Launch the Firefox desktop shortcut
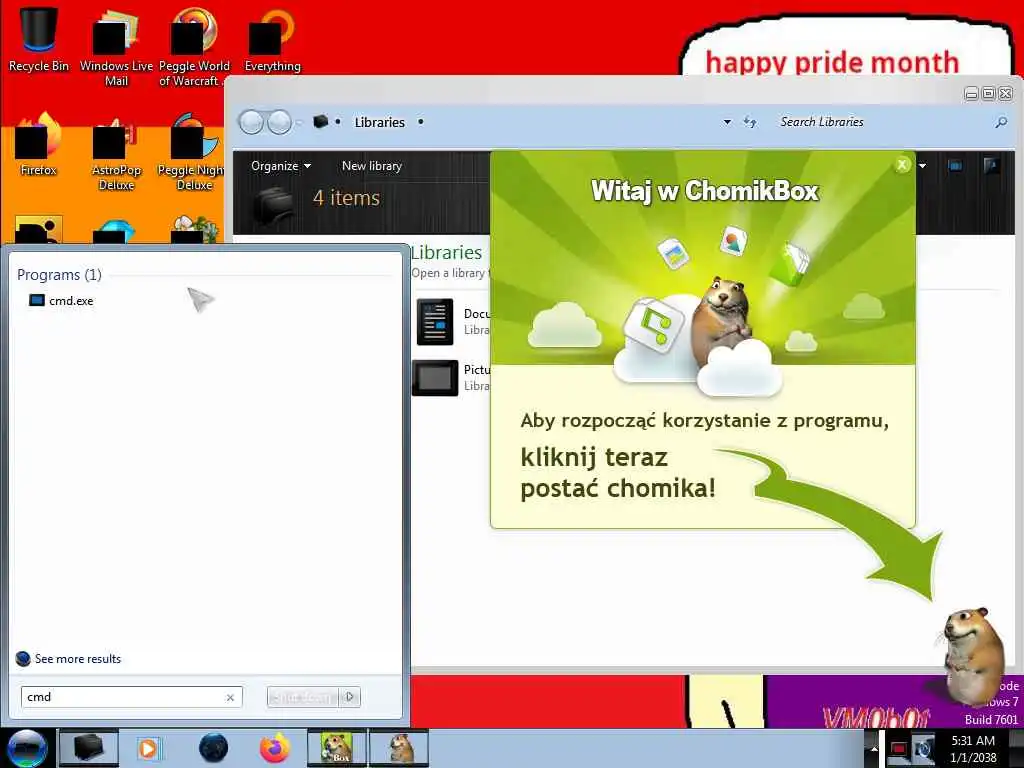This screenshot has width=1024, height=768. click(38, 144)
